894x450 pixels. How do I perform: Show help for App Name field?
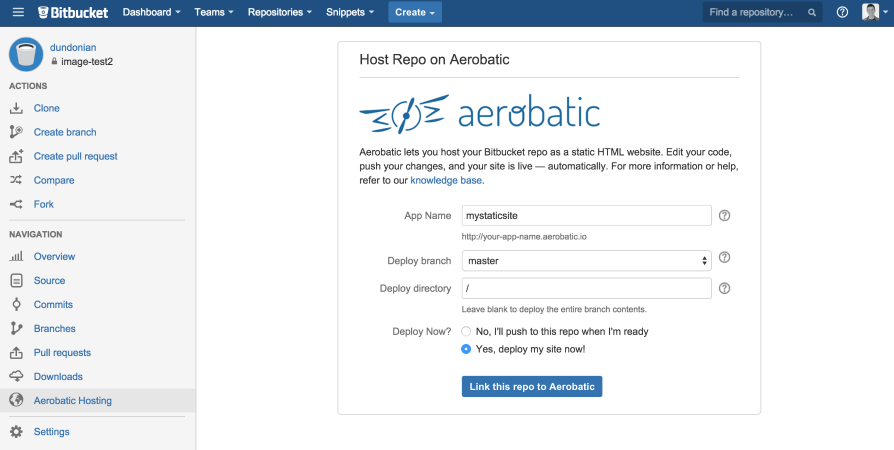[x=724, y=216]
